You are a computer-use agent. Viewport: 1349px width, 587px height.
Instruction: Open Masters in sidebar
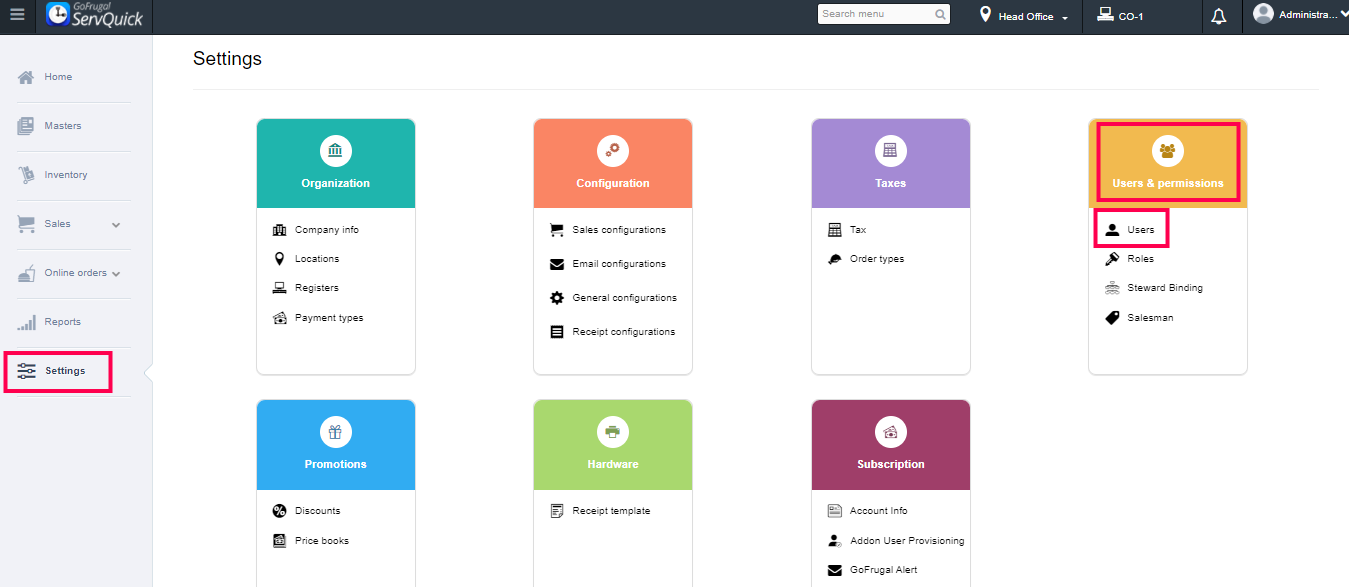coord(63,126)
